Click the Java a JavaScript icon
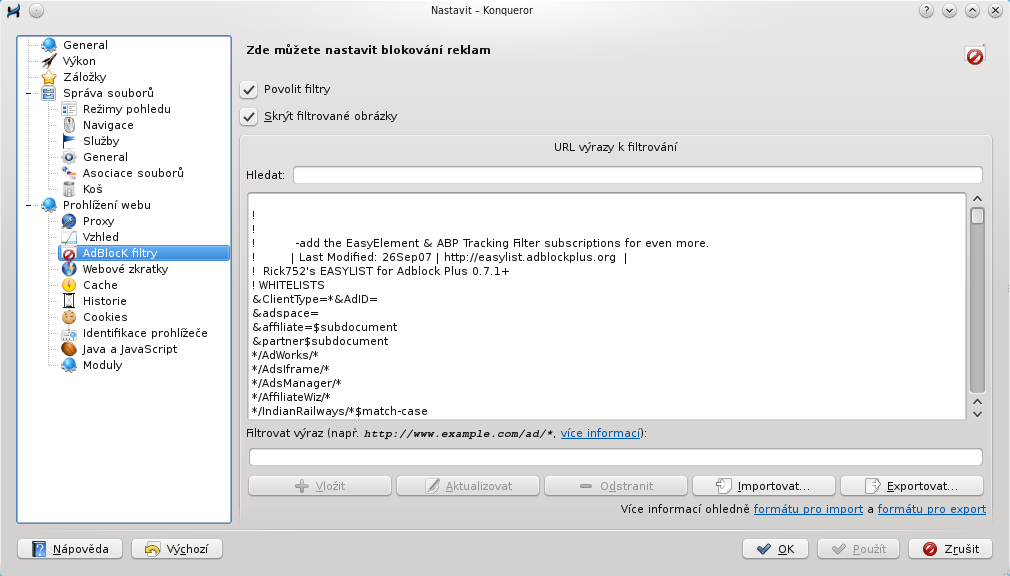This screenshot has height=576, width=1010. 69,349
